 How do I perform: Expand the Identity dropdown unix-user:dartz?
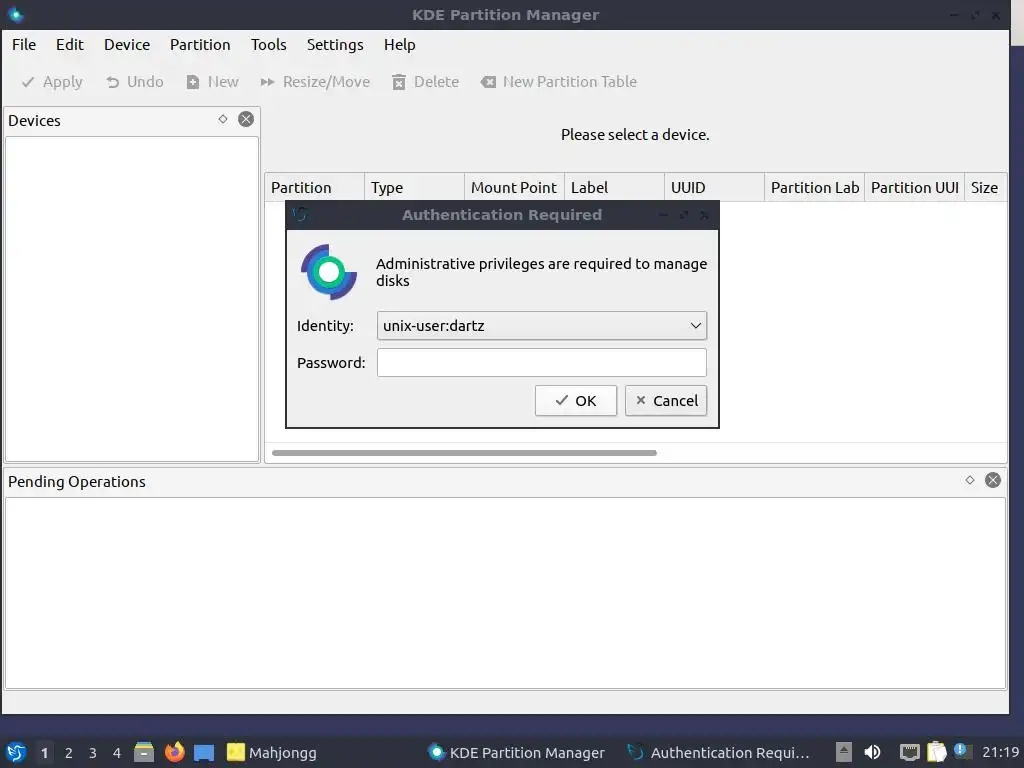[x=541, y=325]
